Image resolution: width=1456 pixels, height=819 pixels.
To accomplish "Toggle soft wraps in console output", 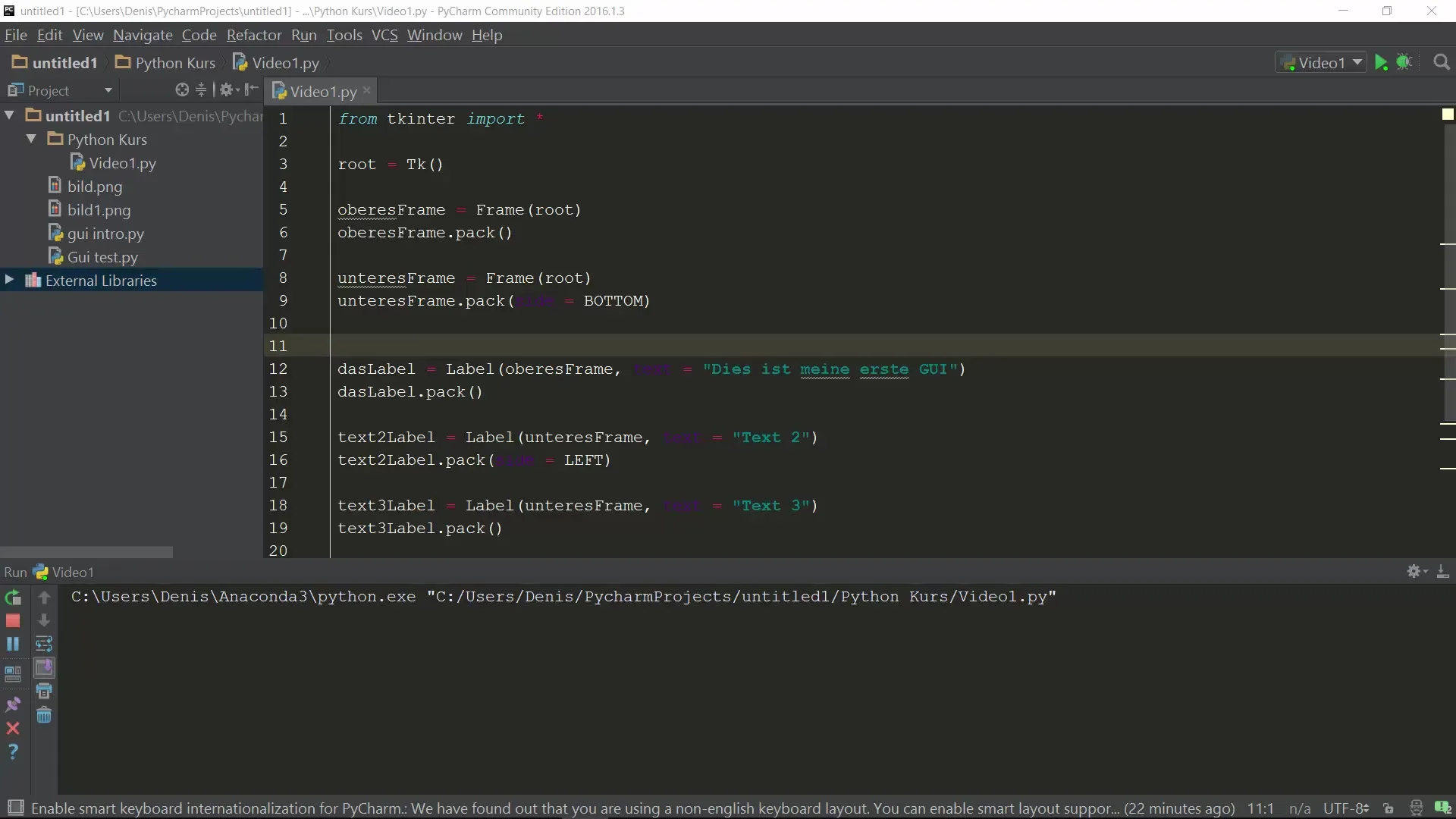I will [x=44, y=645].
